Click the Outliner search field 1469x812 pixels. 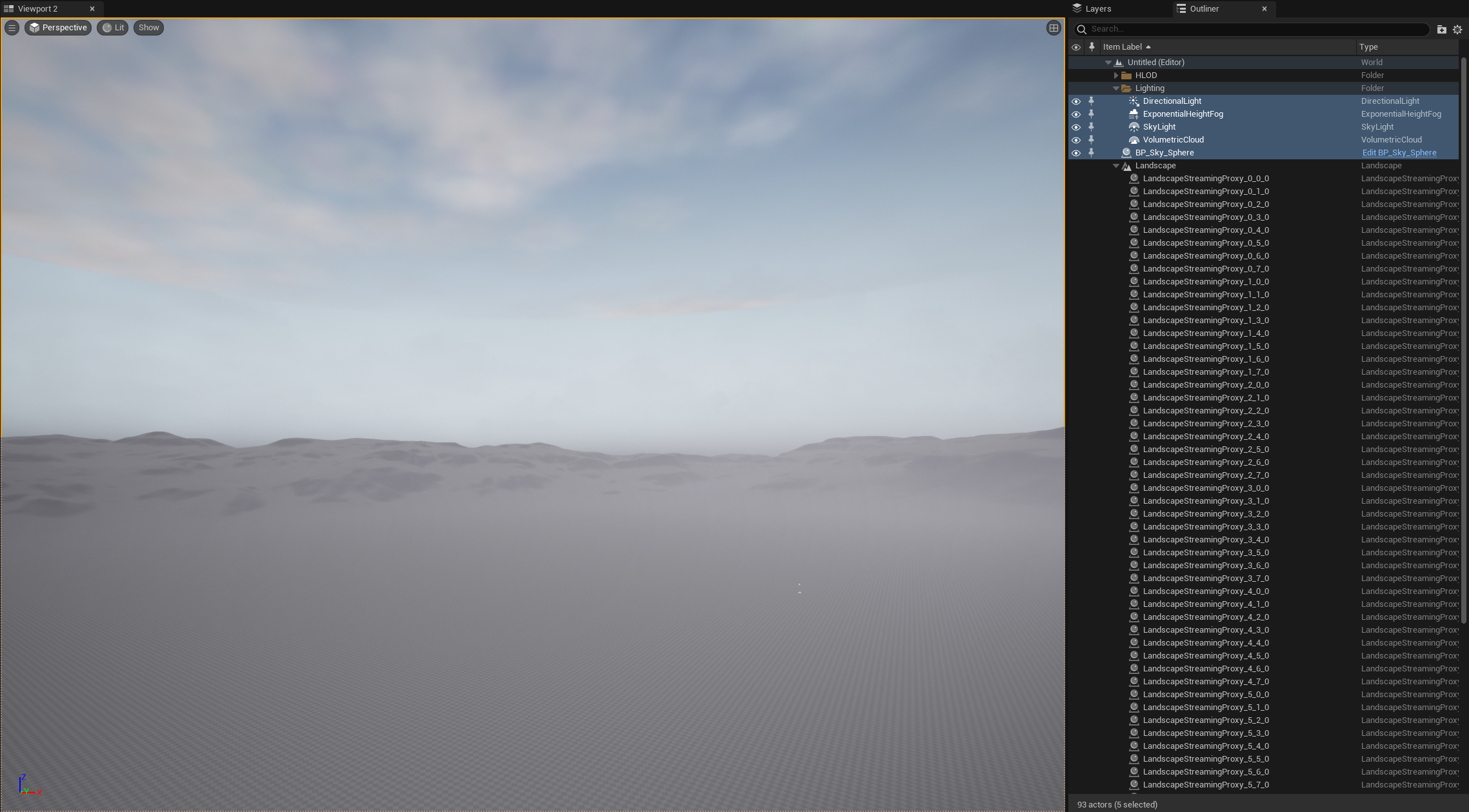[x=1252, y=29]
